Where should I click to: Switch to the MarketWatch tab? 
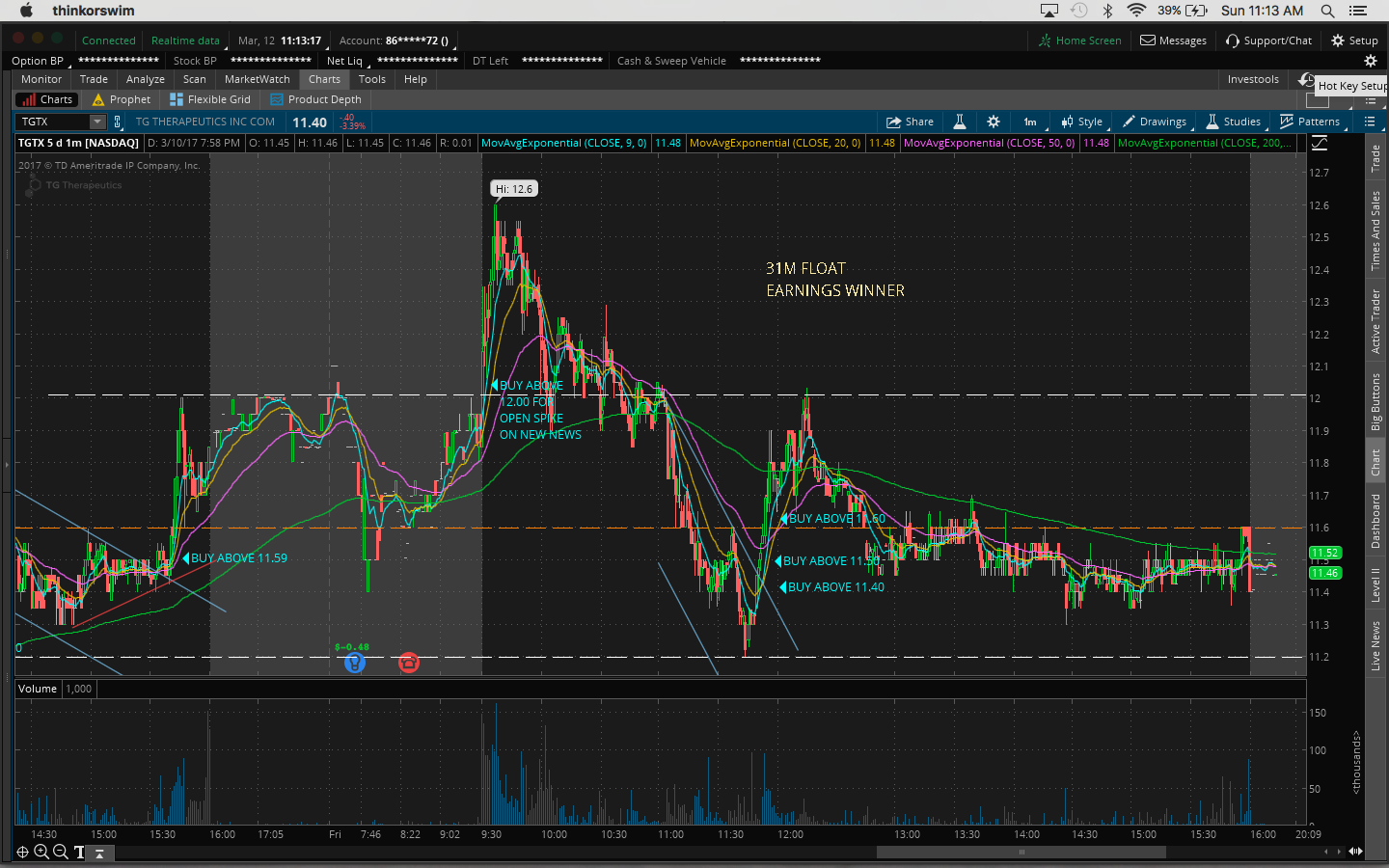(x=257, y=79)
